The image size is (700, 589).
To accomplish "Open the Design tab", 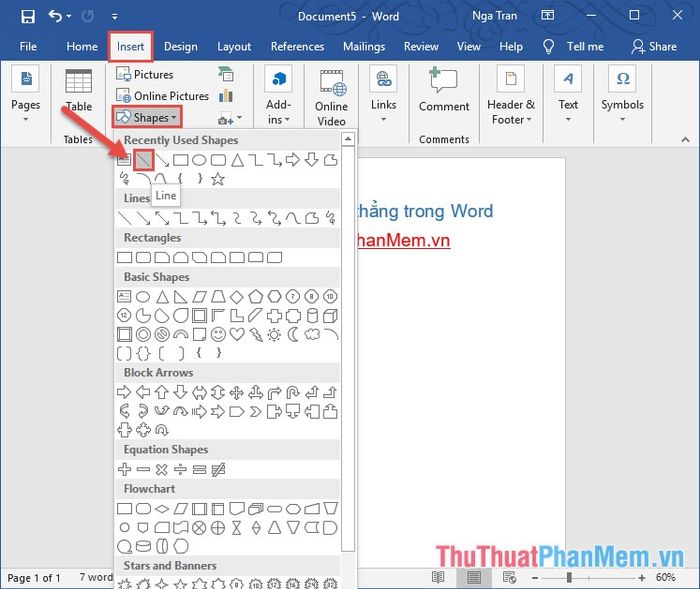I will pos(180,46).
